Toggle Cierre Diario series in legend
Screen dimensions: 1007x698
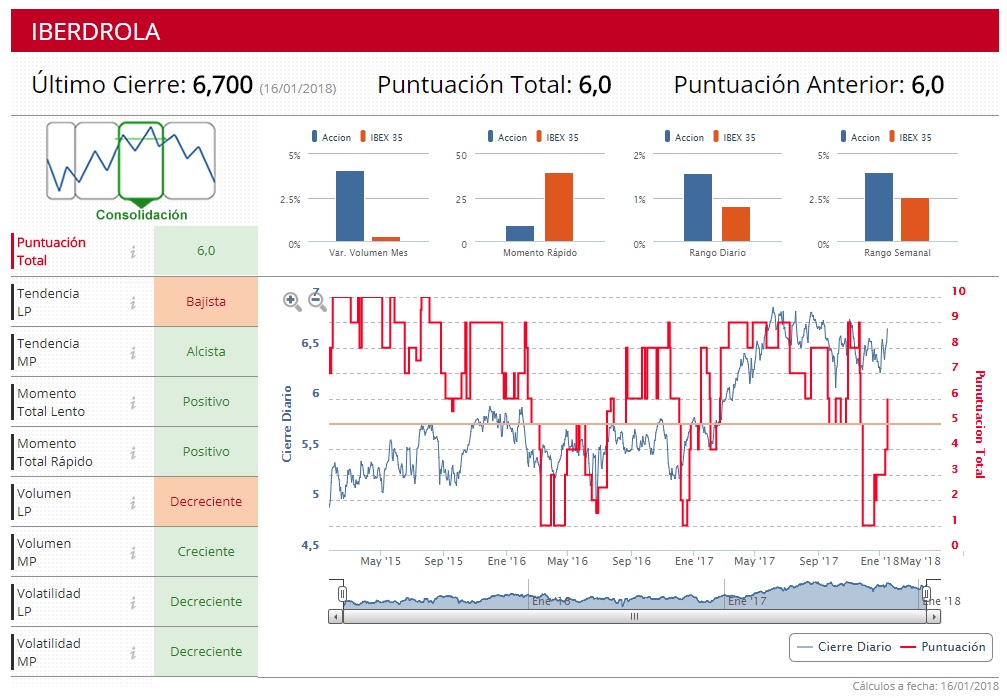coord(844,647)
